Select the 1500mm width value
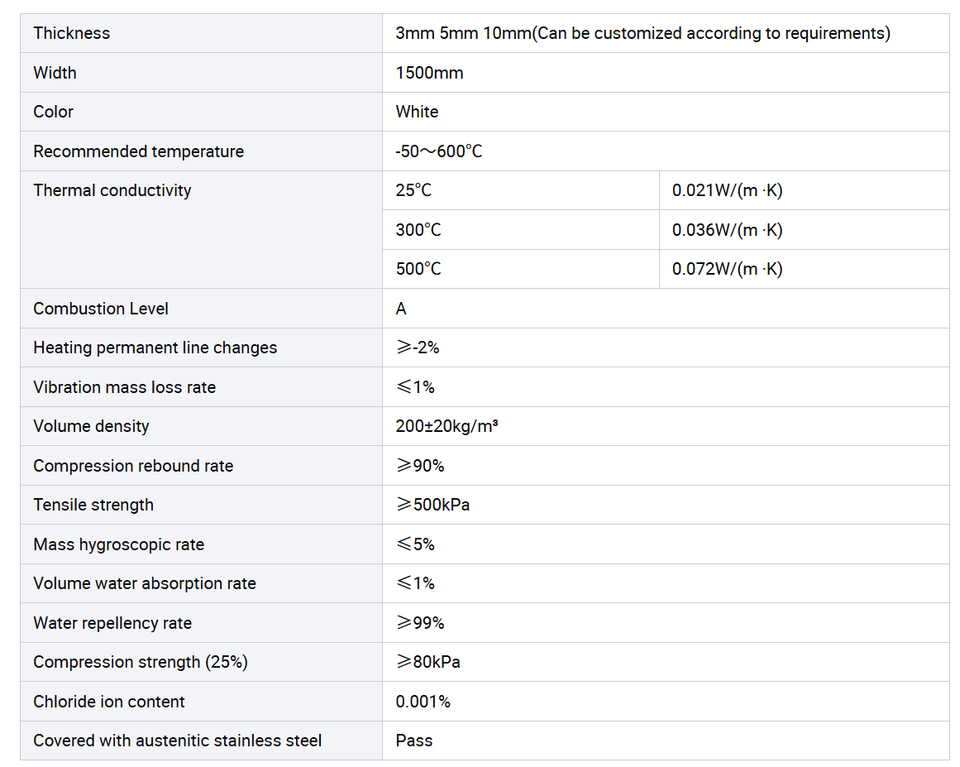Image resolution: width=960 pixels, height=767 pixels. tap(429, 73)
